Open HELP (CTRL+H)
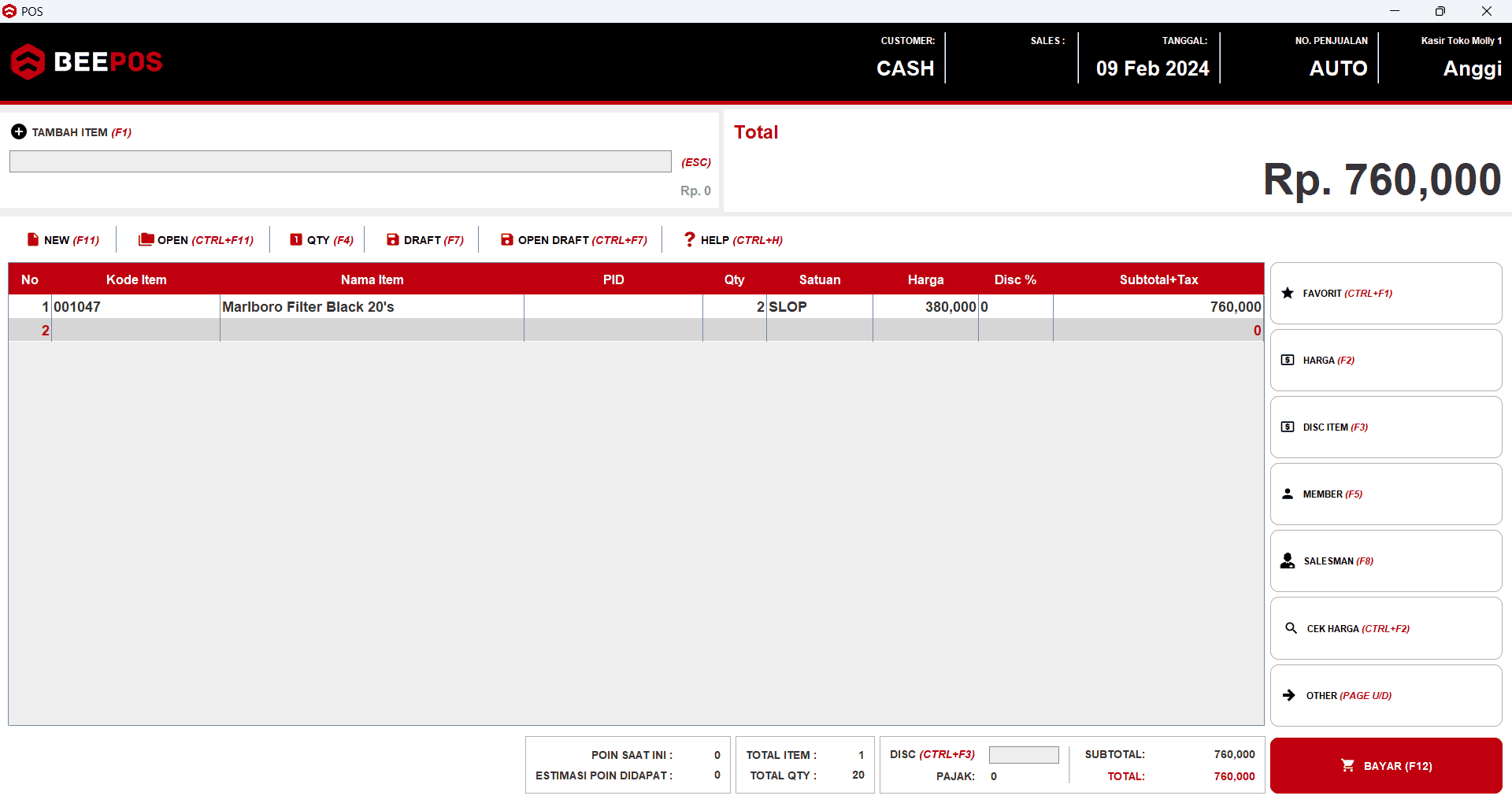 733,240
